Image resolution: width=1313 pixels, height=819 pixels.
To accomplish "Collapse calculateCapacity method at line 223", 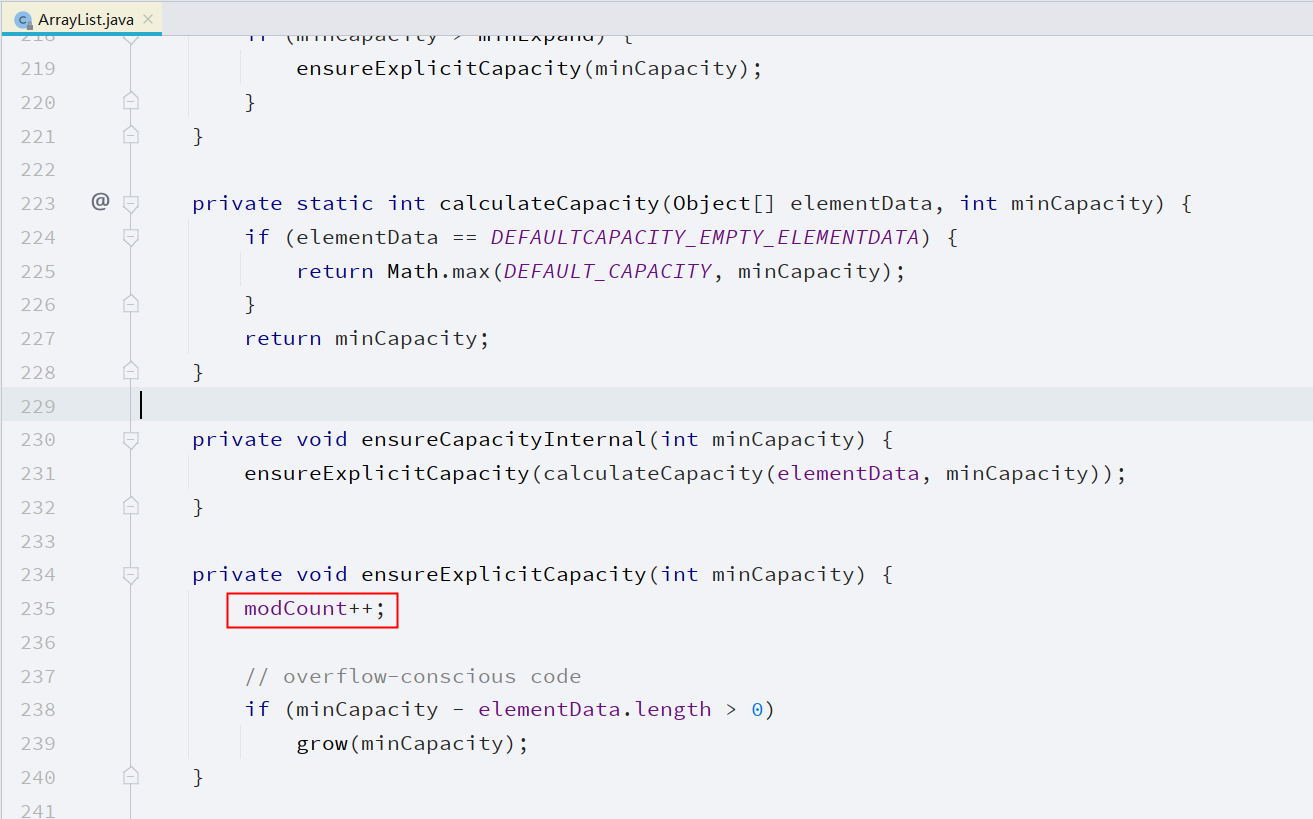I will [x=130, y=203].
